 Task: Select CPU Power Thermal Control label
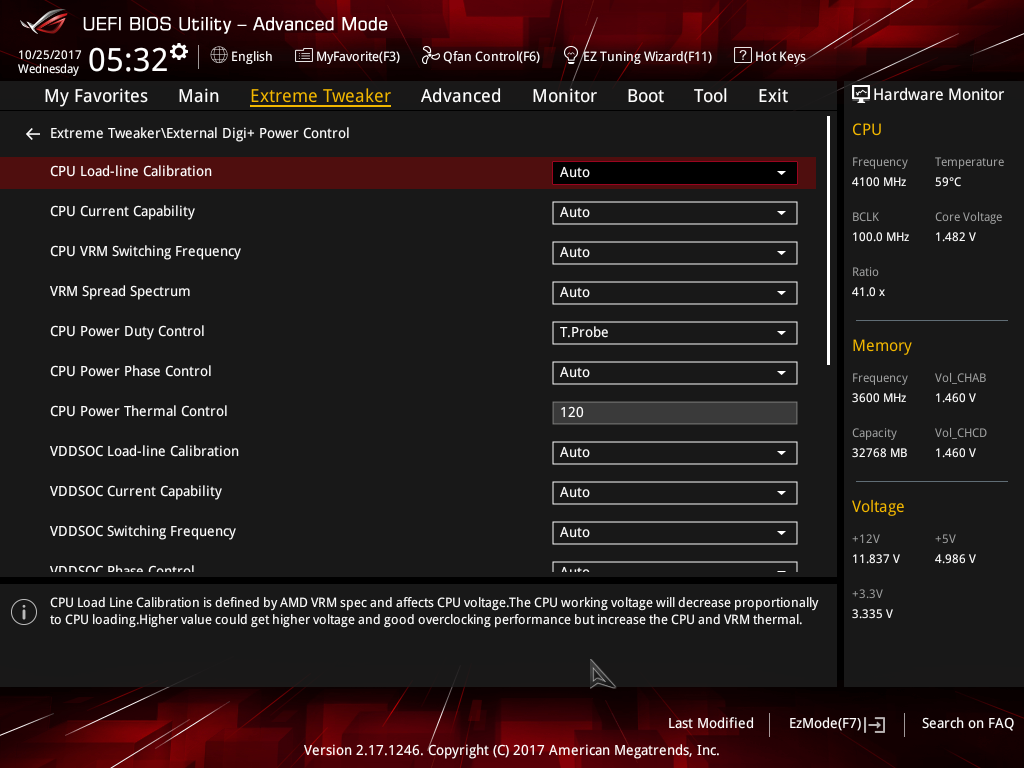[x=138, y=411]
